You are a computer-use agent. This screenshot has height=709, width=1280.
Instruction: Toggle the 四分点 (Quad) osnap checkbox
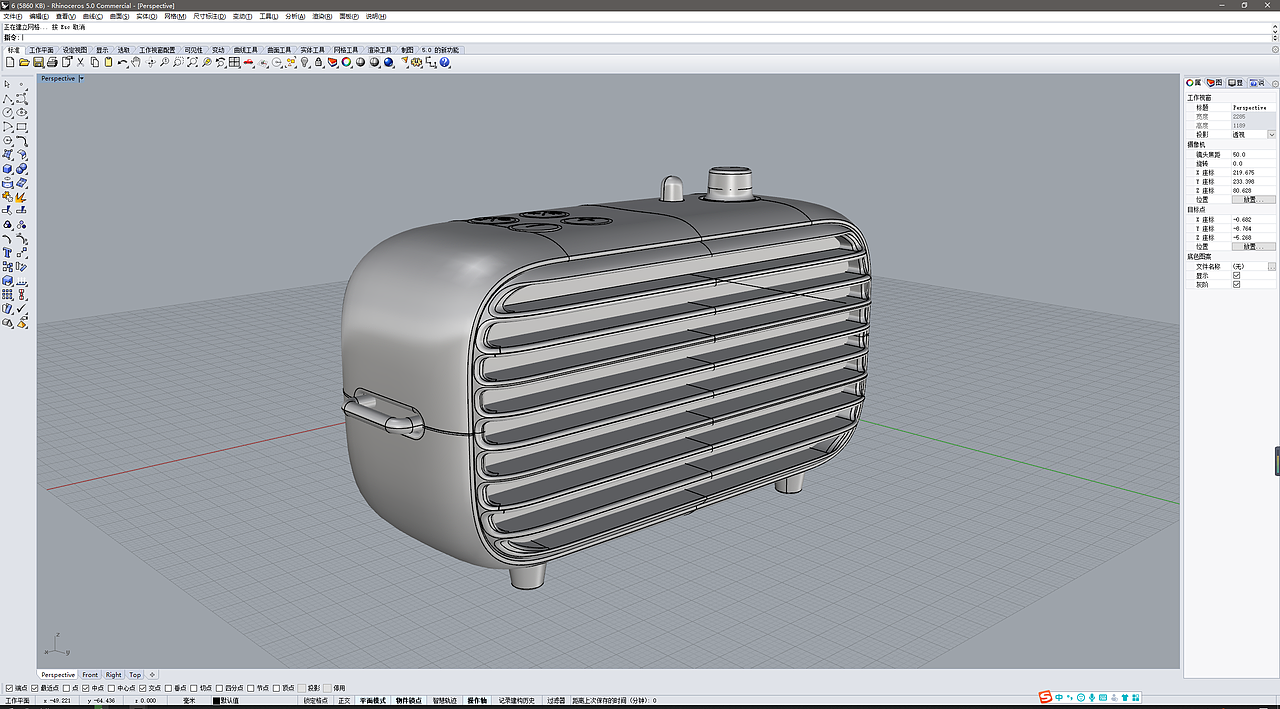220,688
